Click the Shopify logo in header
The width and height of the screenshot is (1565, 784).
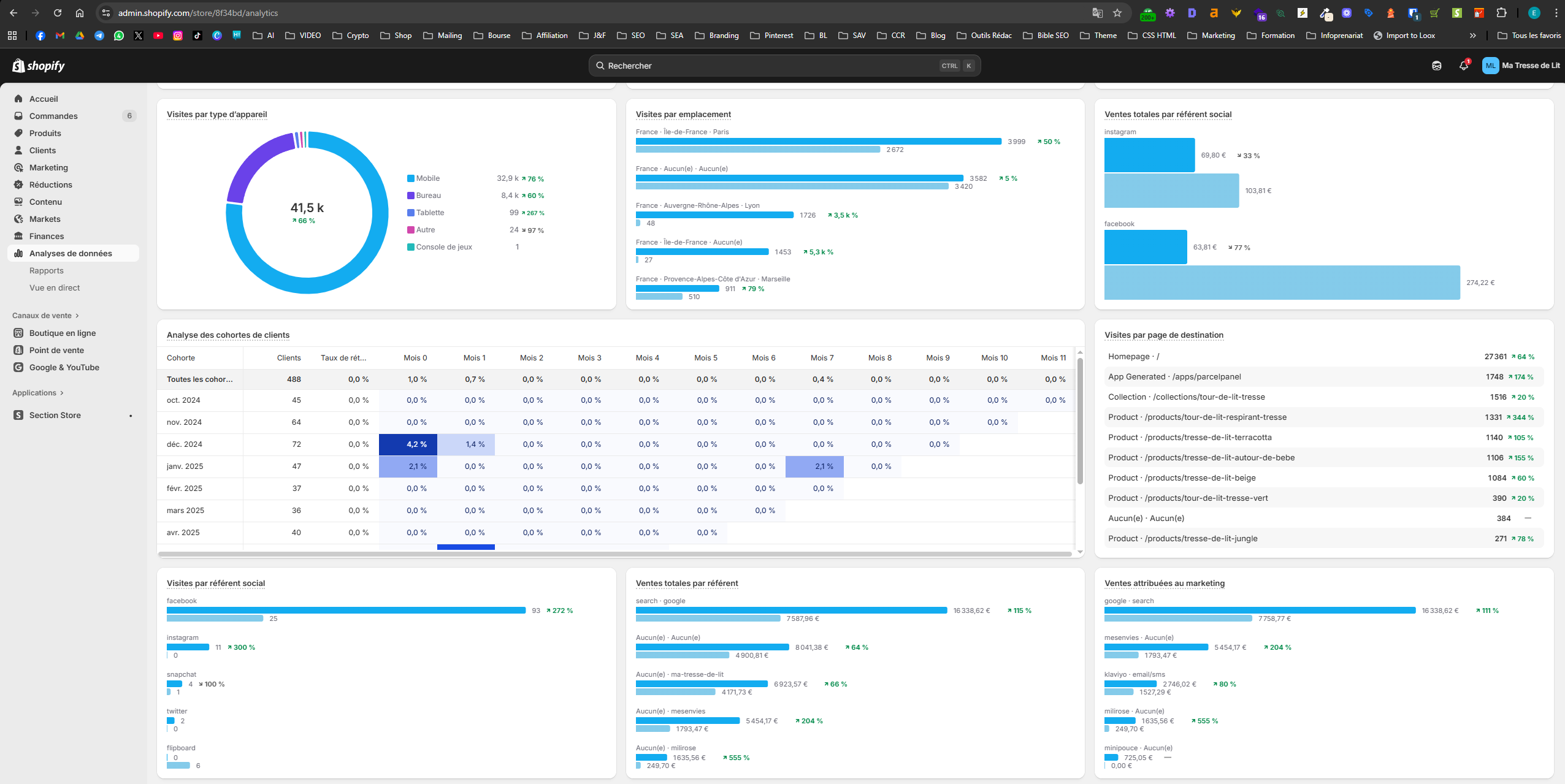[39, 66]
